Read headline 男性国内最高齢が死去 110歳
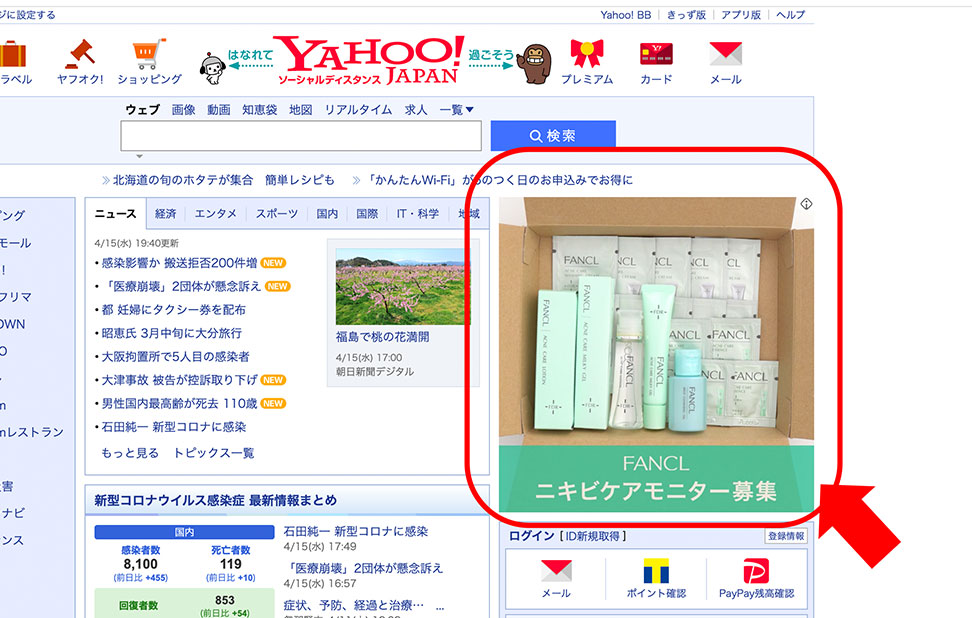972x618 pixels. [179, 404]
